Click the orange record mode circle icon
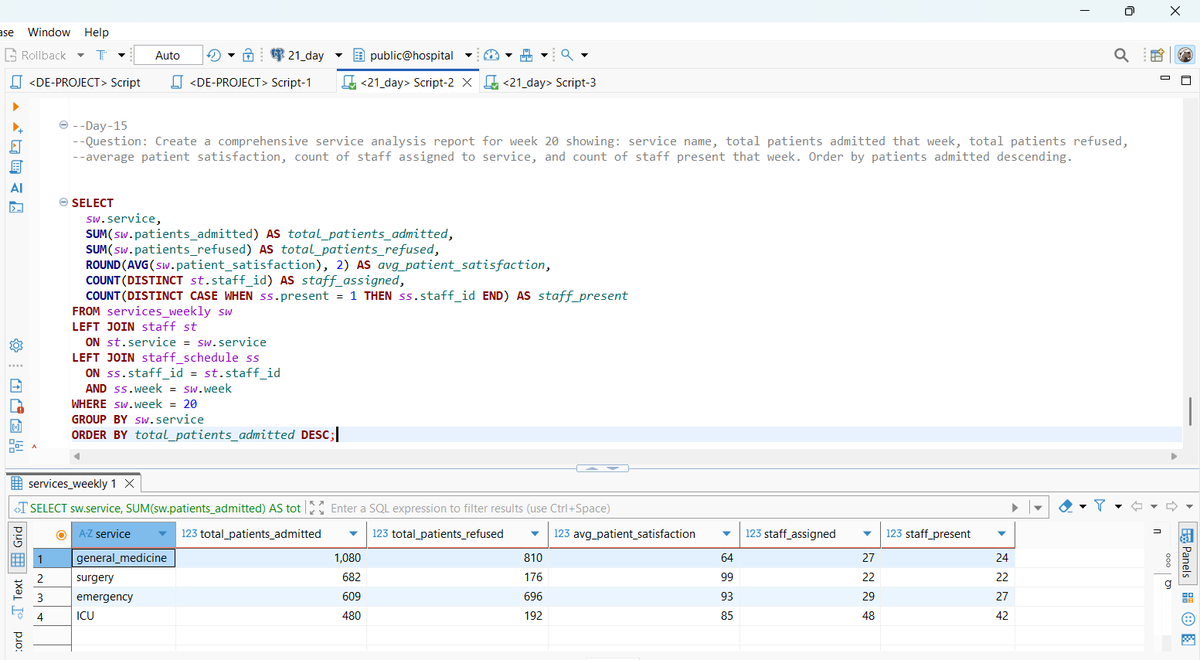Screen dimensions: 1200x660 point(61,534)
